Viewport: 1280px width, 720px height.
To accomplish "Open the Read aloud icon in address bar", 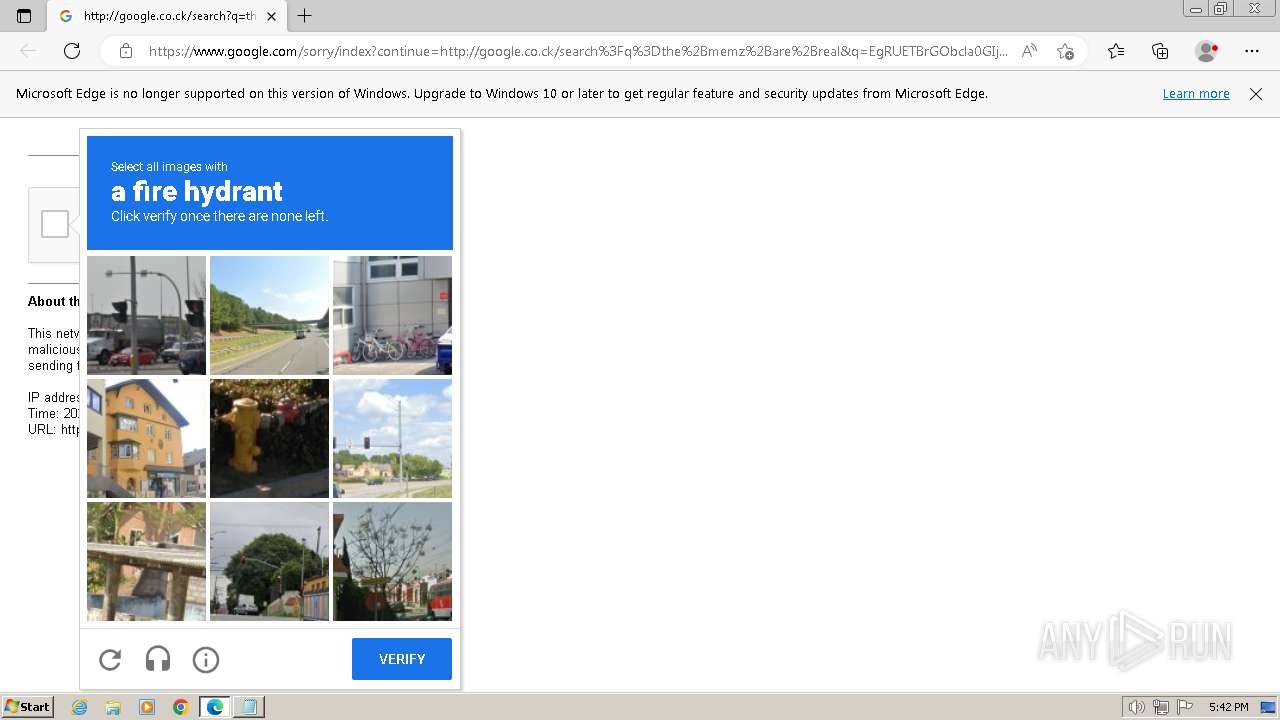I will pyautogui.click(x=1029, y=51).
